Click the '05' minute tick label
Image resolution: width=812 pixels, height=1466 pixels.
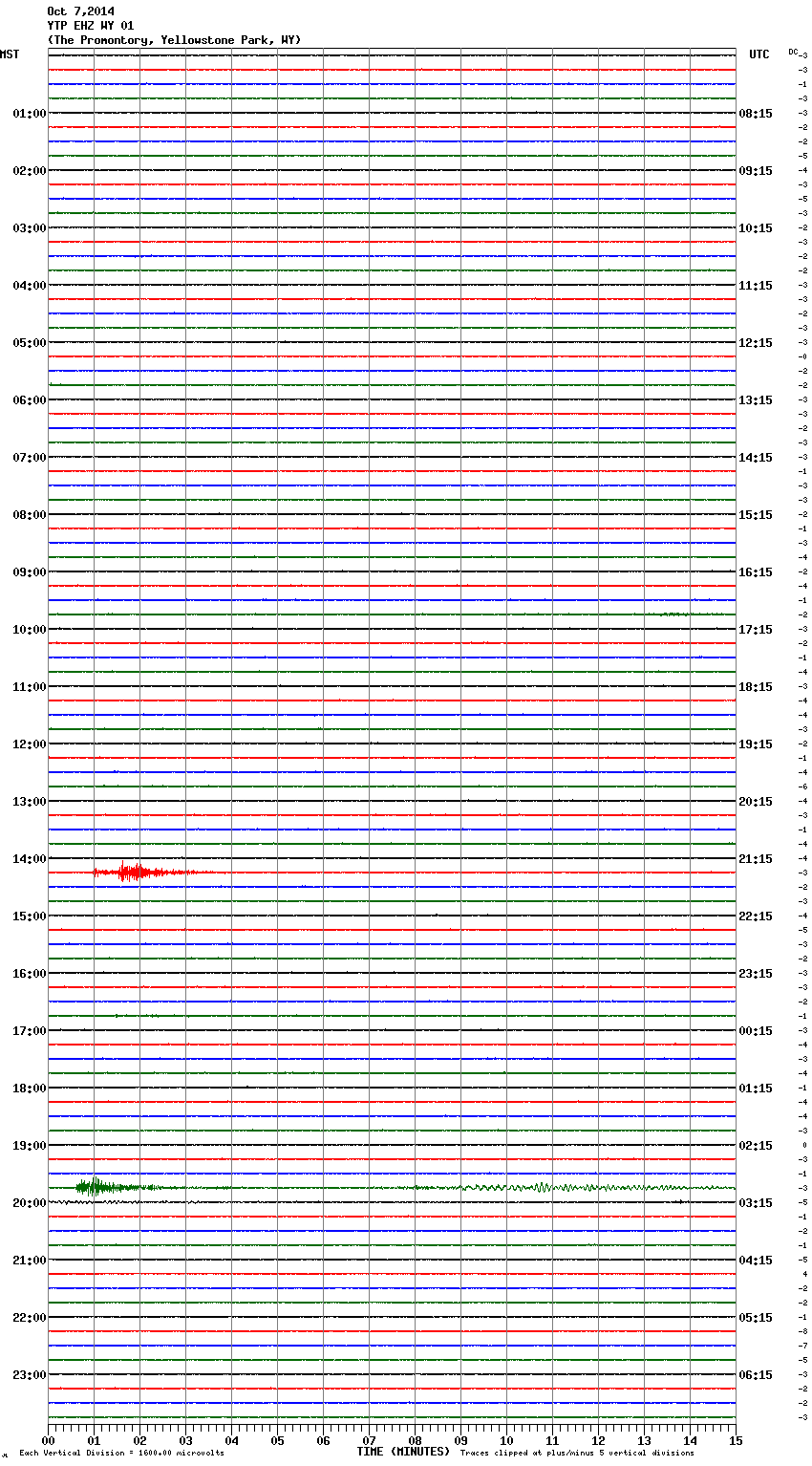point(277,1440)
